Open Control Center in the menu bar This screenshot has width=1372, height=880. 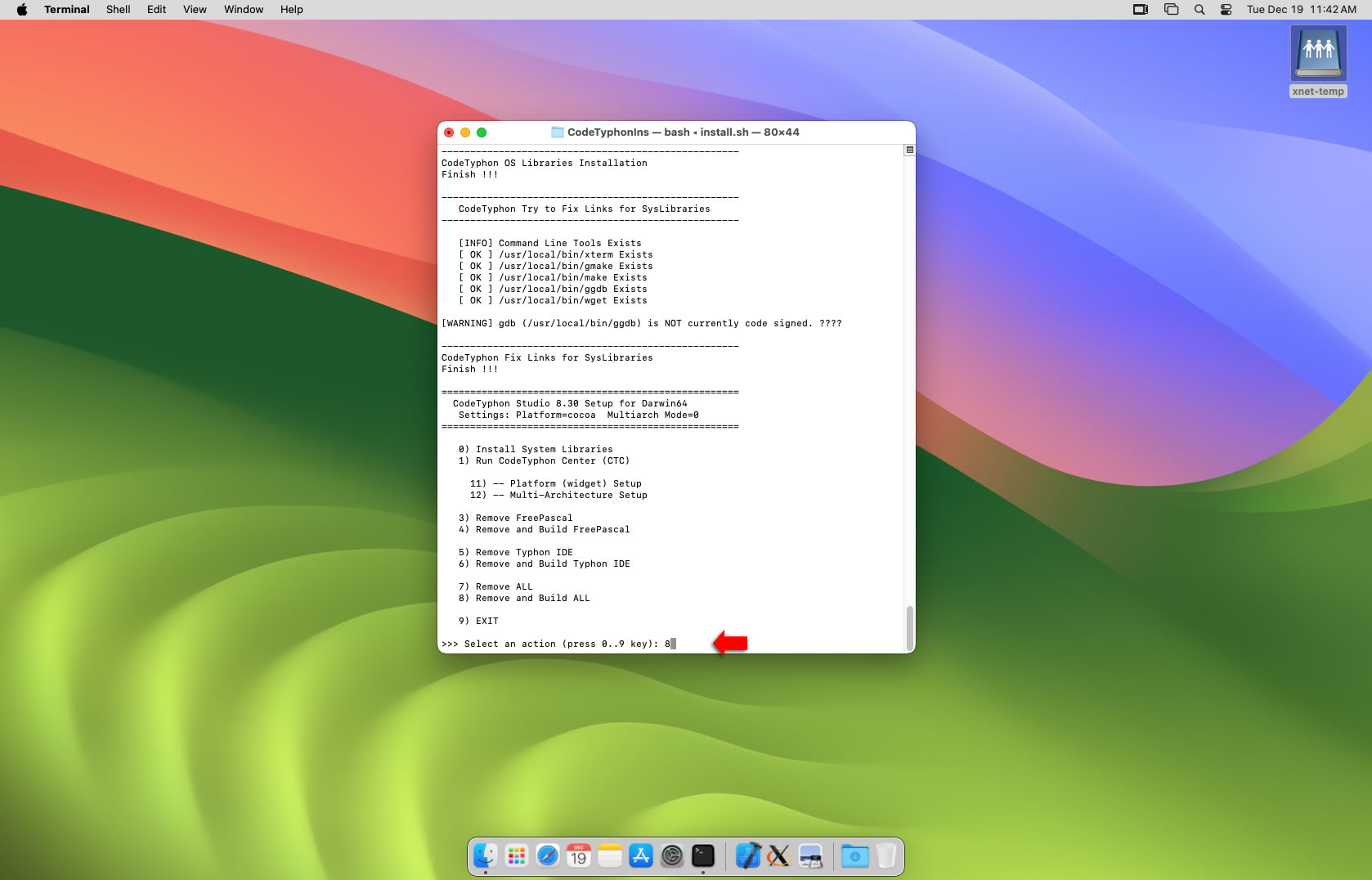pyautogui.click(x=1226, y=10)
